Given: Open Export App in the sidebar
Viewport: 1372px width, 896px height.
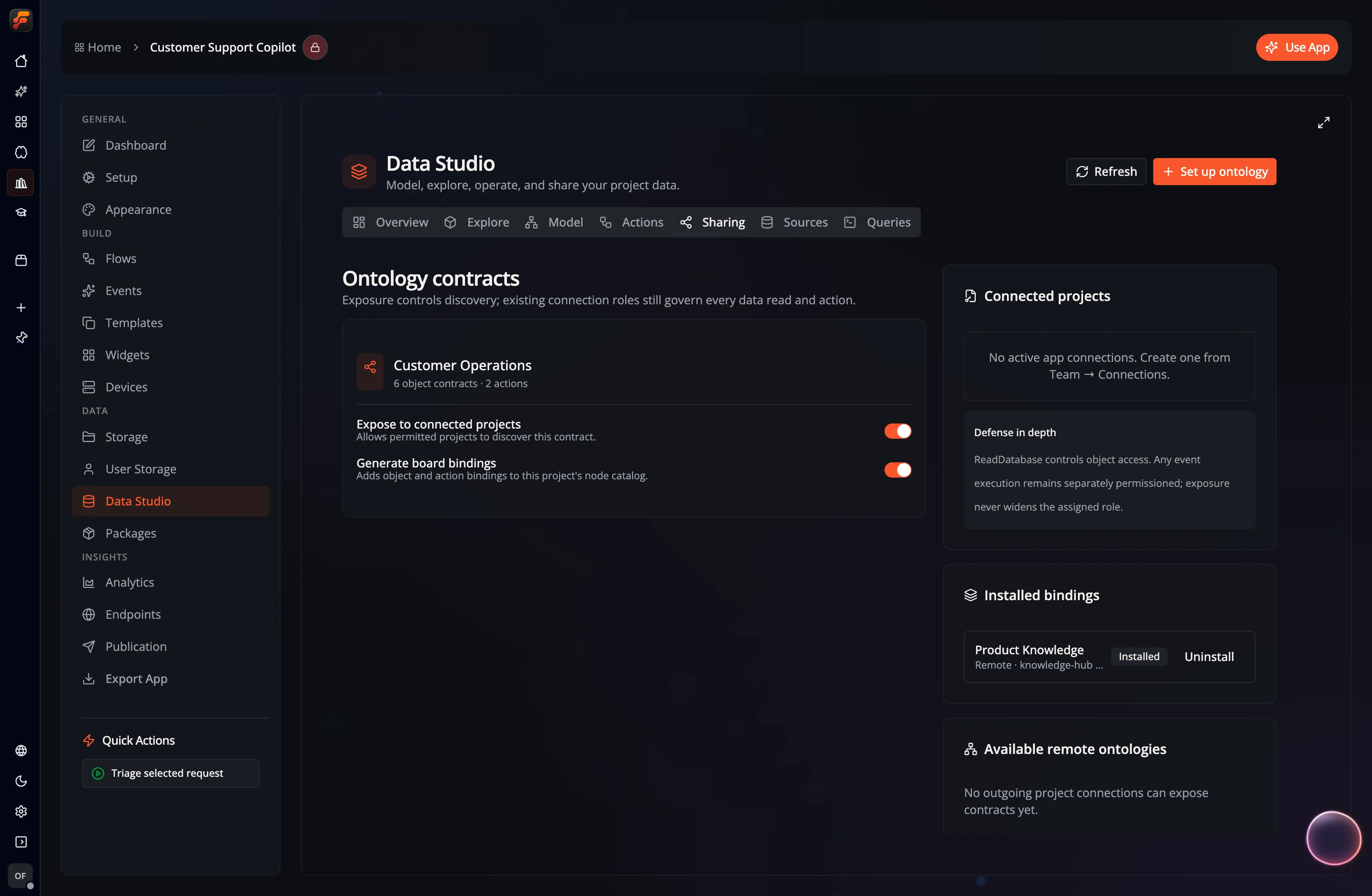Looking at the screenshot, I should 170,678.
